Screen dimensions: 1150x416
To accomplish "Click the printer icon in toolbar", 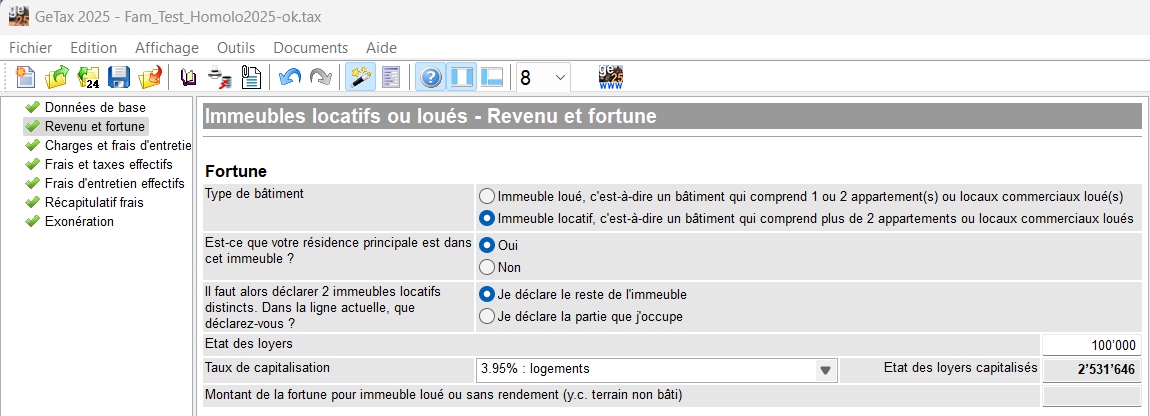I will 219,77.
